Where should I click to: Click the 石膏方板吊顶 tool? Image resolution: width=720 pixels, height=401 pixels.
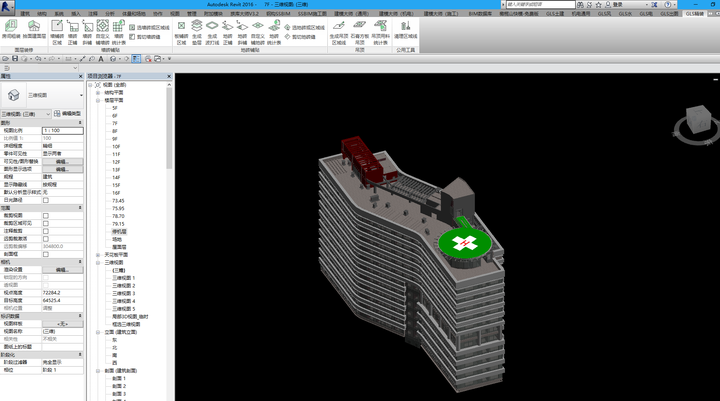pyautogui.click(x=360, y=32)
